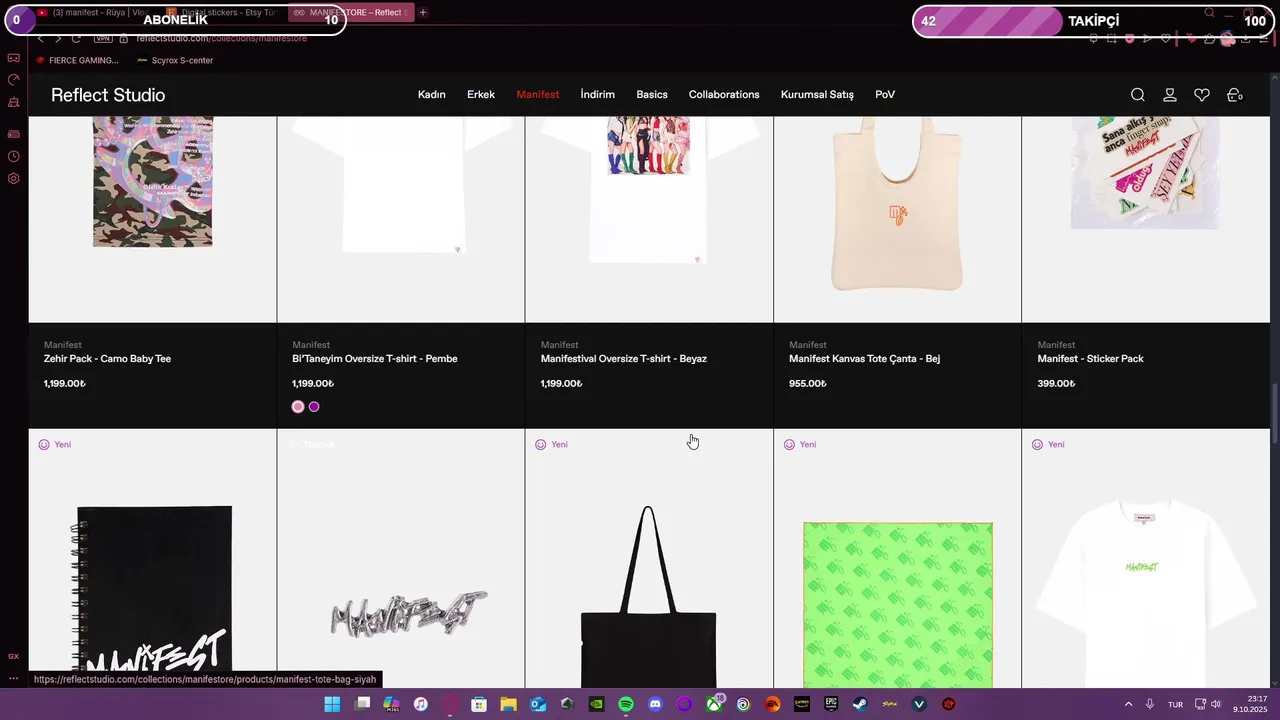Open Zehir Pack - Camo Baby Tee product
This screenshot has height=720, width=1280.
[x=107, y=359]
